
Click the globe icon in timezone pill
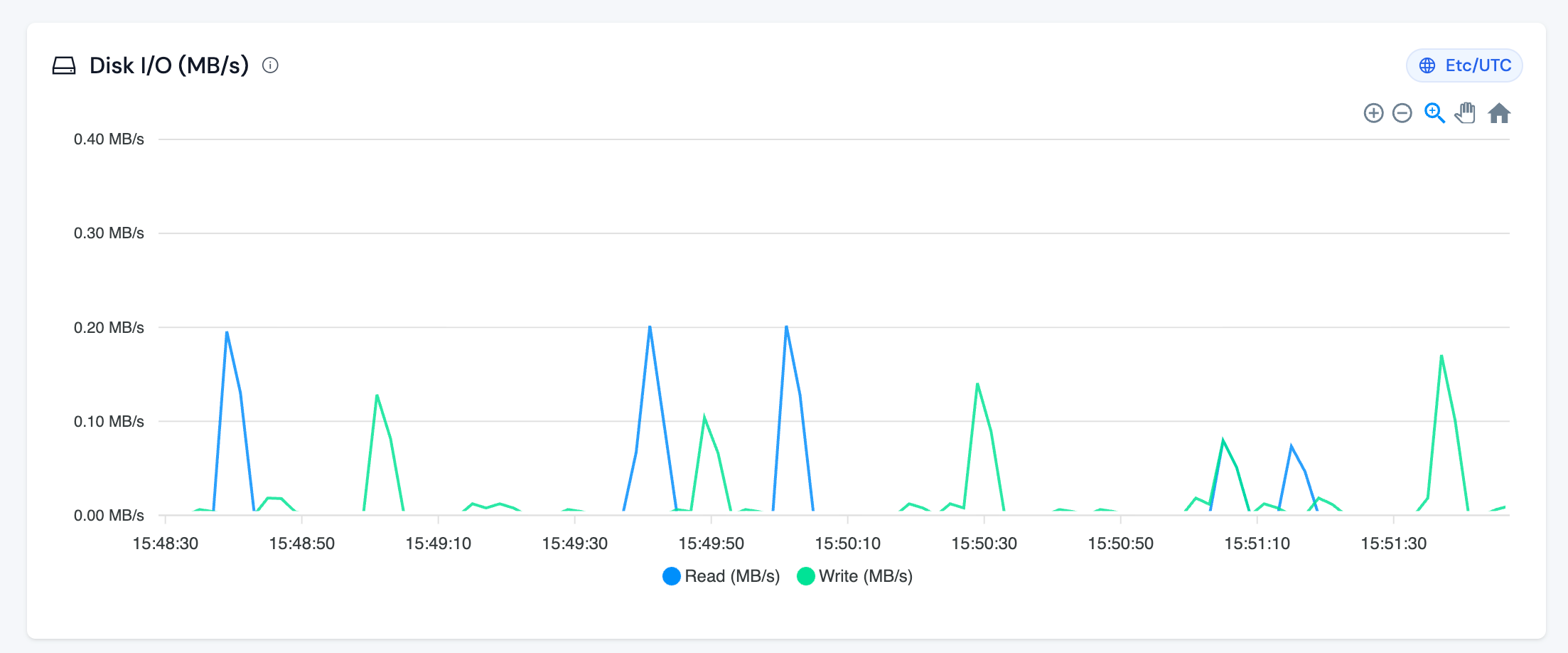pos(1427,65)
